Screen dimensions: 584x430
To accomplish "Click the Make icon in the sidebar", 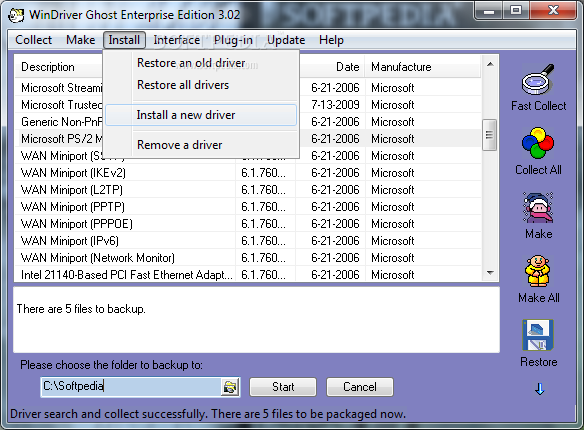I will coord(538,208).
